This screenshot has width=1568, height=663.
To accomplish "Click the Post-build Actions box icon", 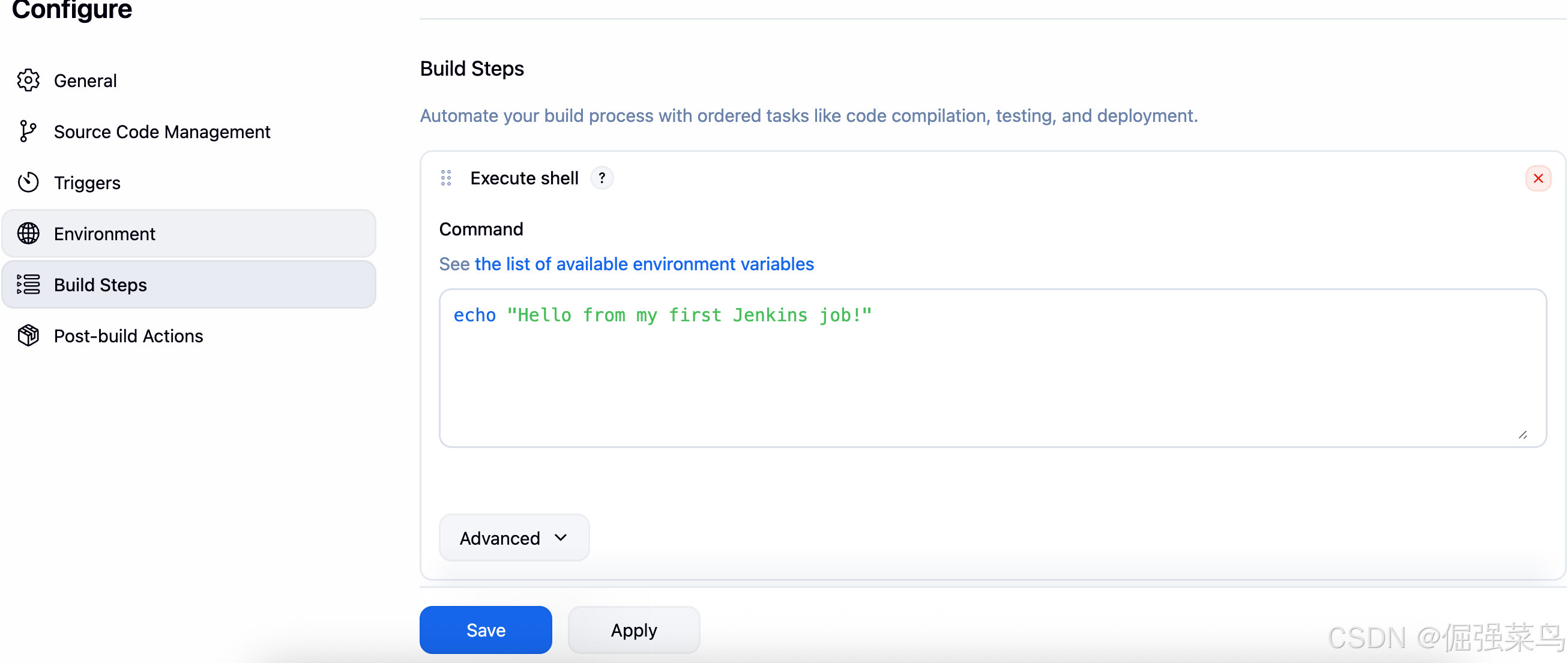I will 28,336.
